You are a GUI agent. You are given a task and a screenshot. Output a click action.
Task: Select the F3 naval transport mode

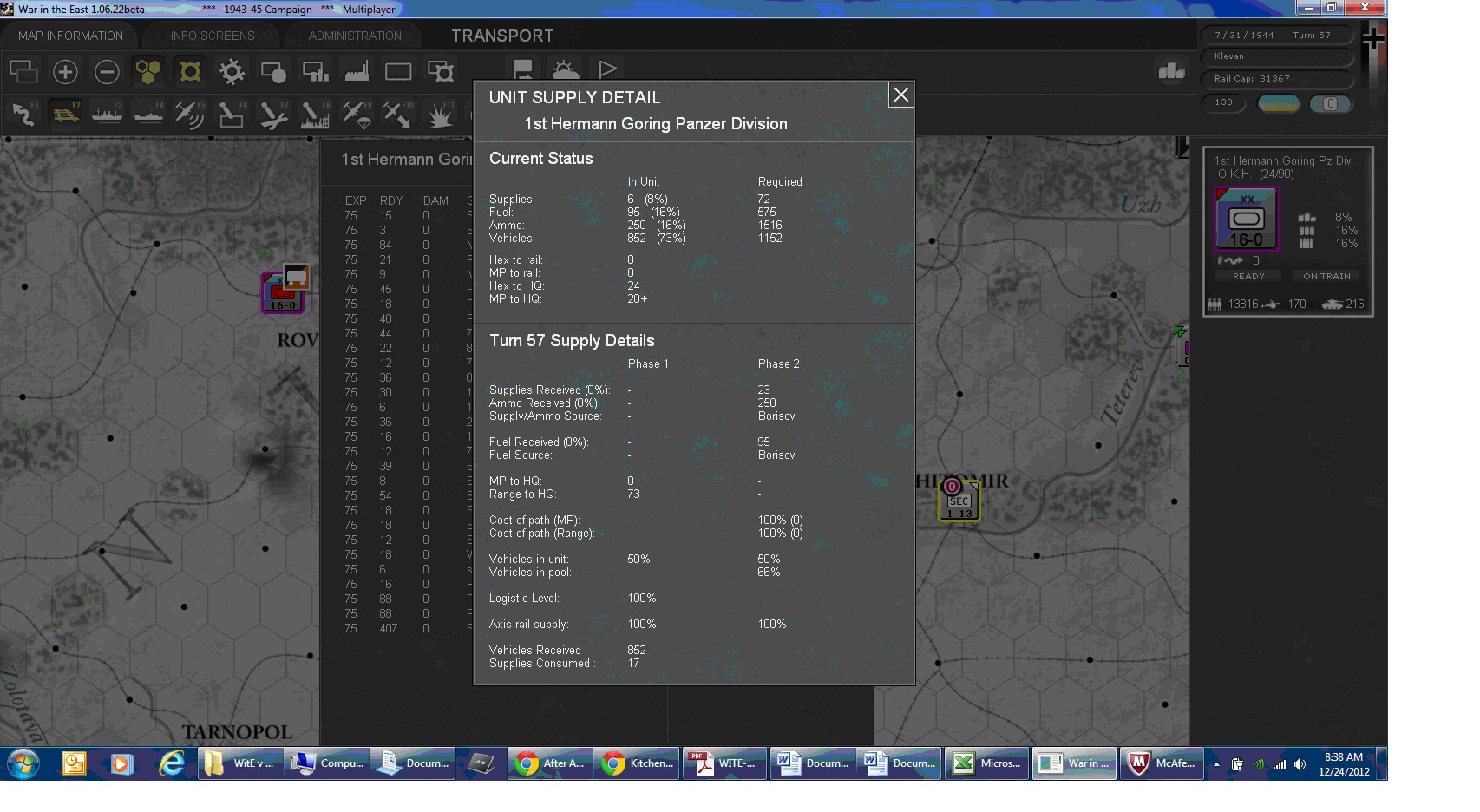point(107,115)
